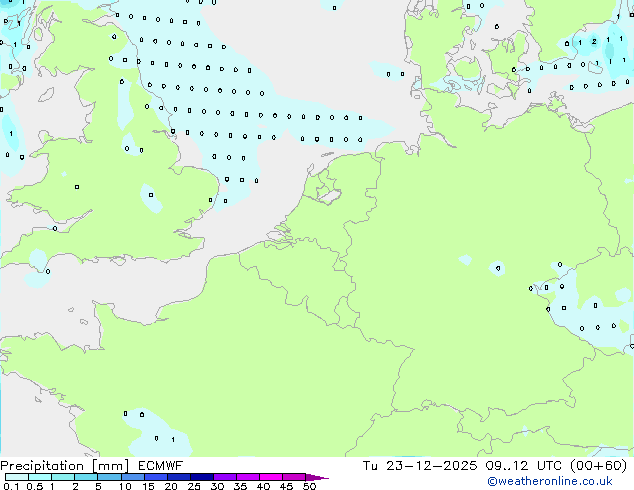Click the legend label '50'
634x490 pixels.
[309, 486]
